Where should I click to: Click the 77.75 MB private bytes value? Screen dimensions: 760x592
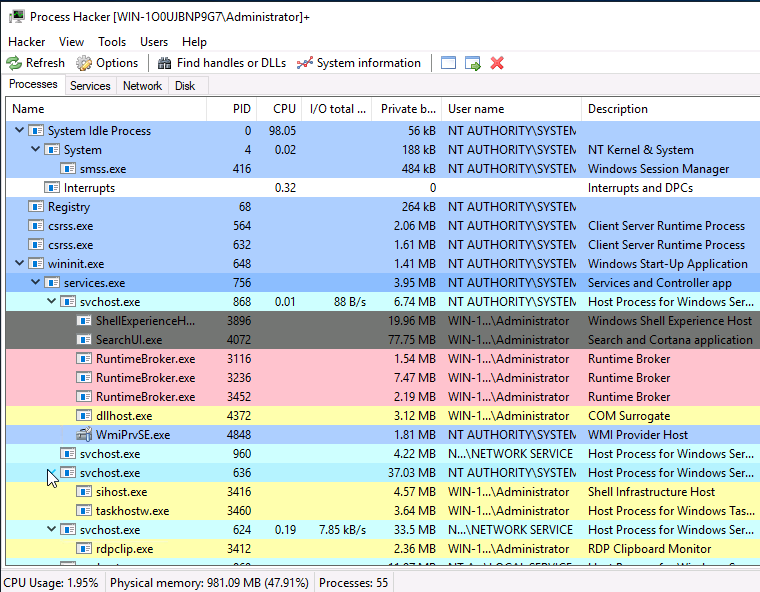coord(412,339)
